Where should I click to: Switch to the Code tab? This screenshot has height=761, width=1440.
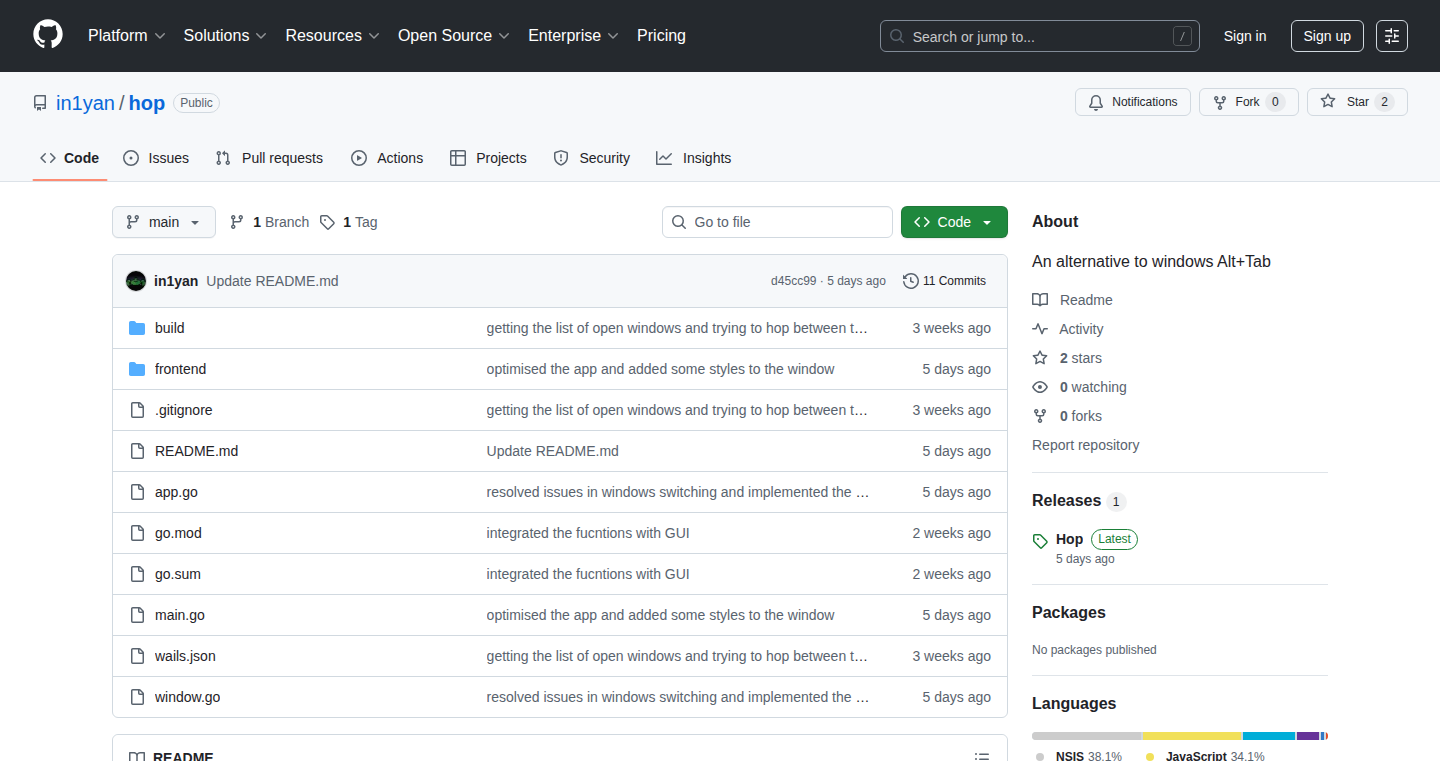(70, 158)
